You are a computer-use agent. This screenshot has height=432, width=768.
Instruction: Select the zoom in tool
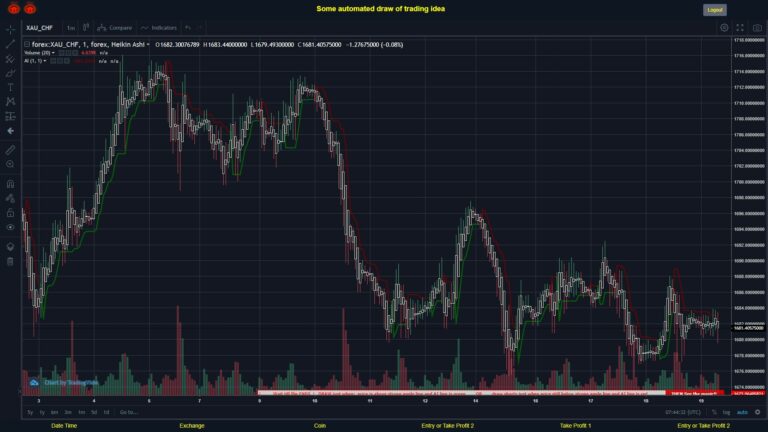pyautogui.click(x=10, y=164)
